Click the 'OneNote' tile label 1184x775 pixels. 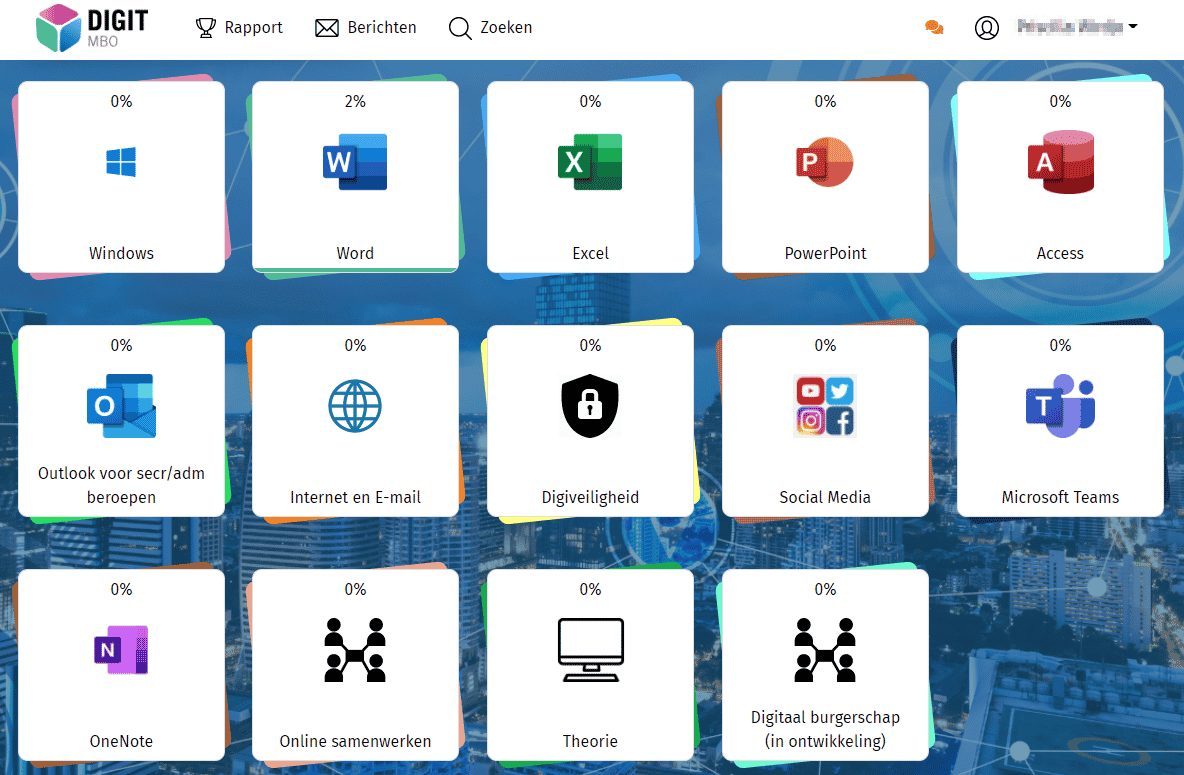pyautogui.click(x=121, y=741)
